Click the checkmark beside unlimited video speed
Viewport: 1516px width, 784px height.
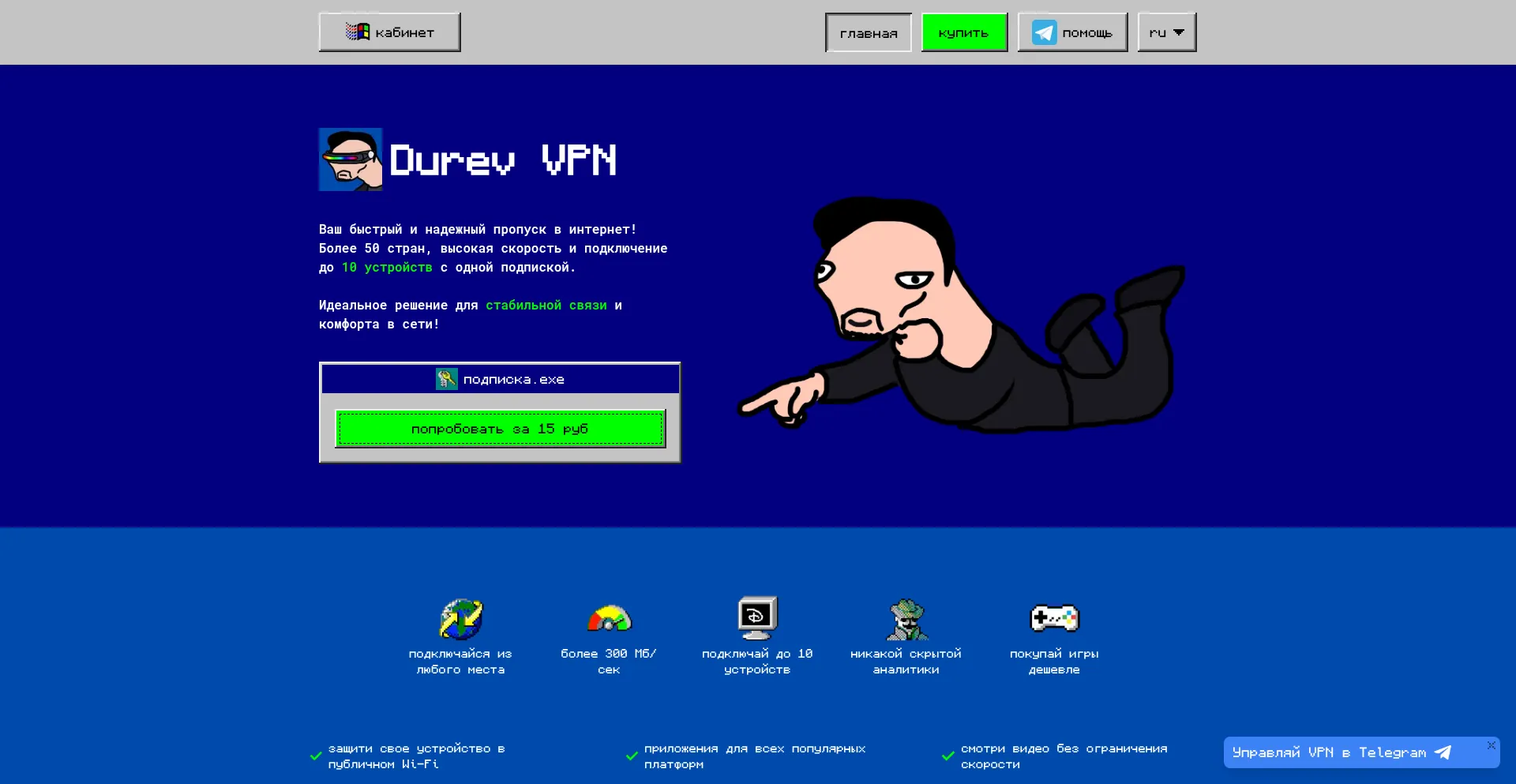click(948, 756)
